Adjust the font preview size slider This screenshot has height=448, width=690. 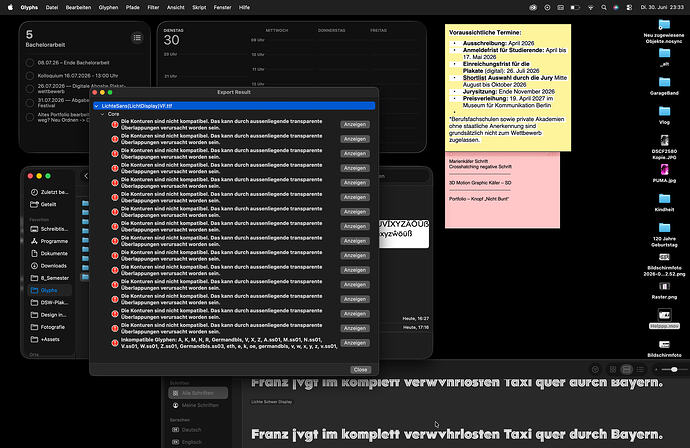(x=674, y=370)
